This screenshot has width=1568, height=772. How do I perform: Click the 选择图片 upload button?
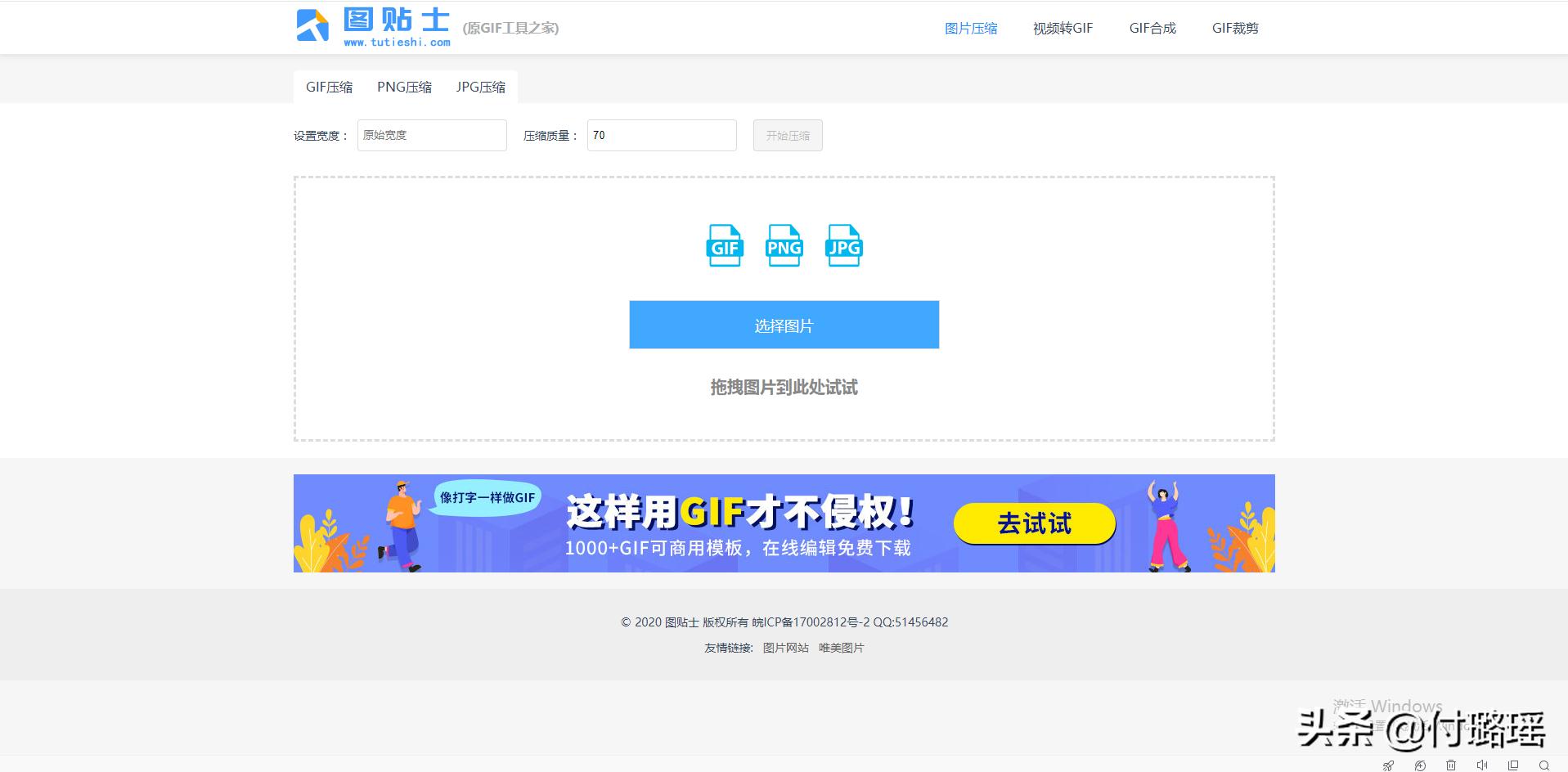coord(783,324)
